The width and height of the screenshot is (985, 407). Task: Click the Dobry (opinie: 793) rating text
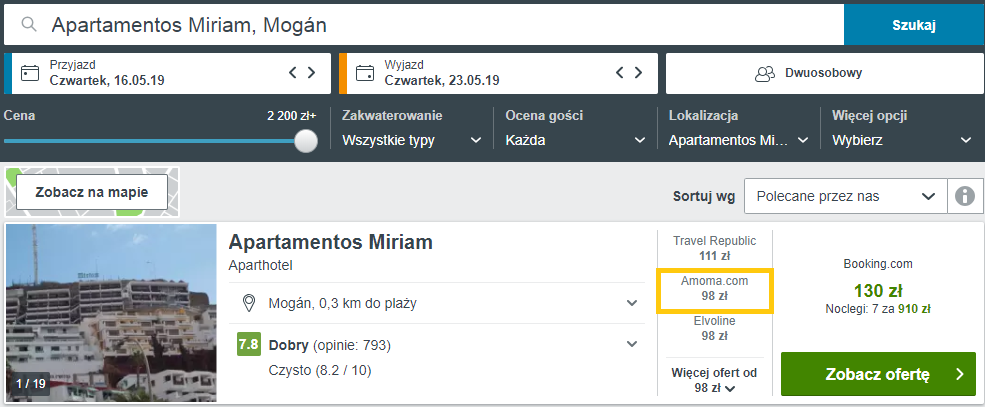[x=330, y=345]
